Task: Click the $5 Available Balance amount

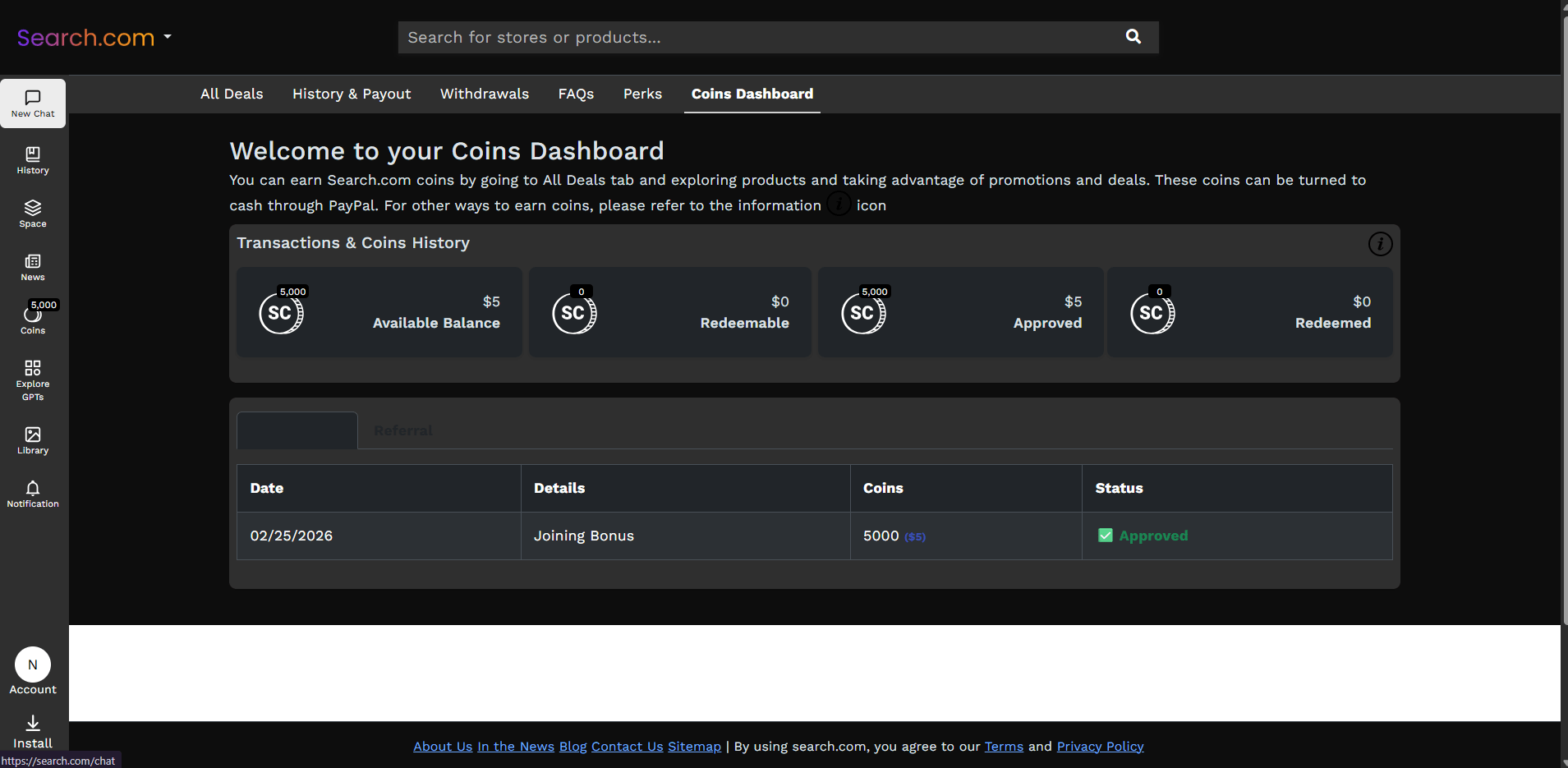Action: click(x=491, y=301)
